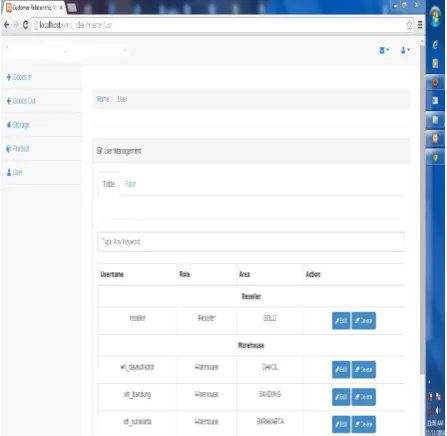The height and width of the screenshot is (436, 447).
Task: Bookmark page with the star icon
Action: 409,25
